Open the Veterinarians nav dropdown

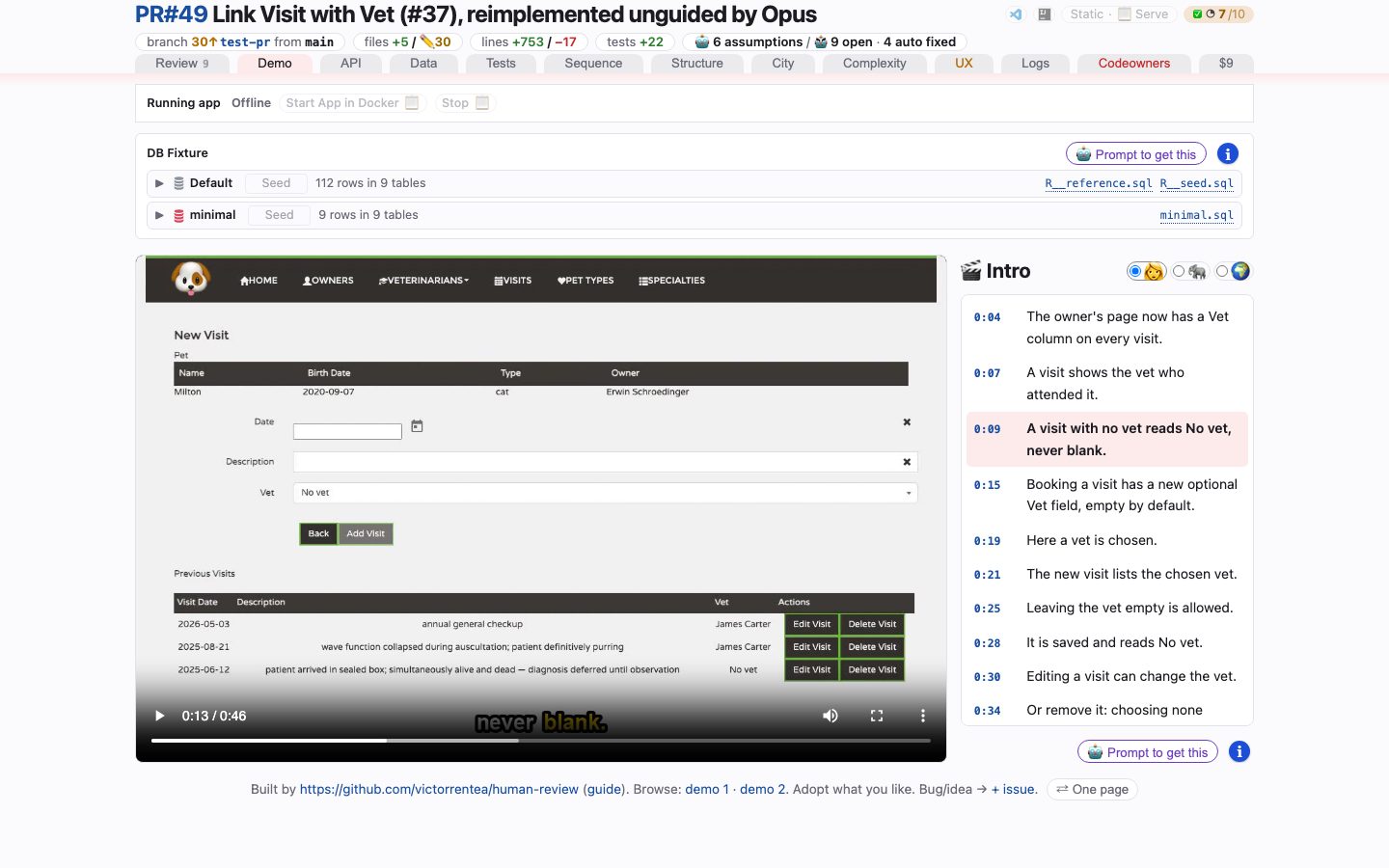[423, 281]
